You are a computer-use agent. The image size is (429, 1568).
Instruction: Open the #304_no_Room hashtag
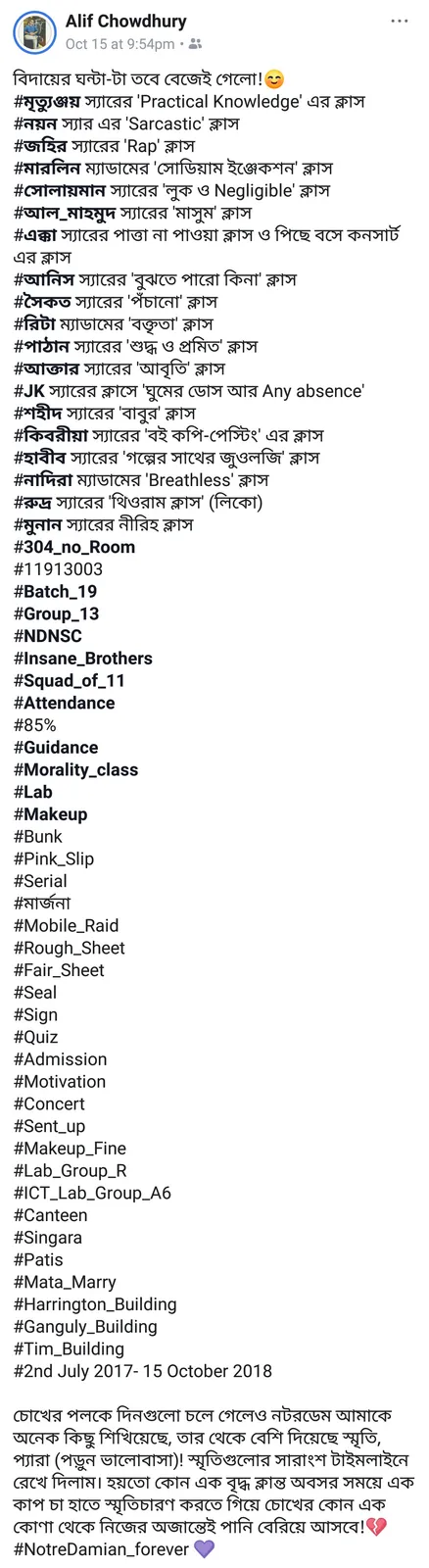click(x=74, y=547)
